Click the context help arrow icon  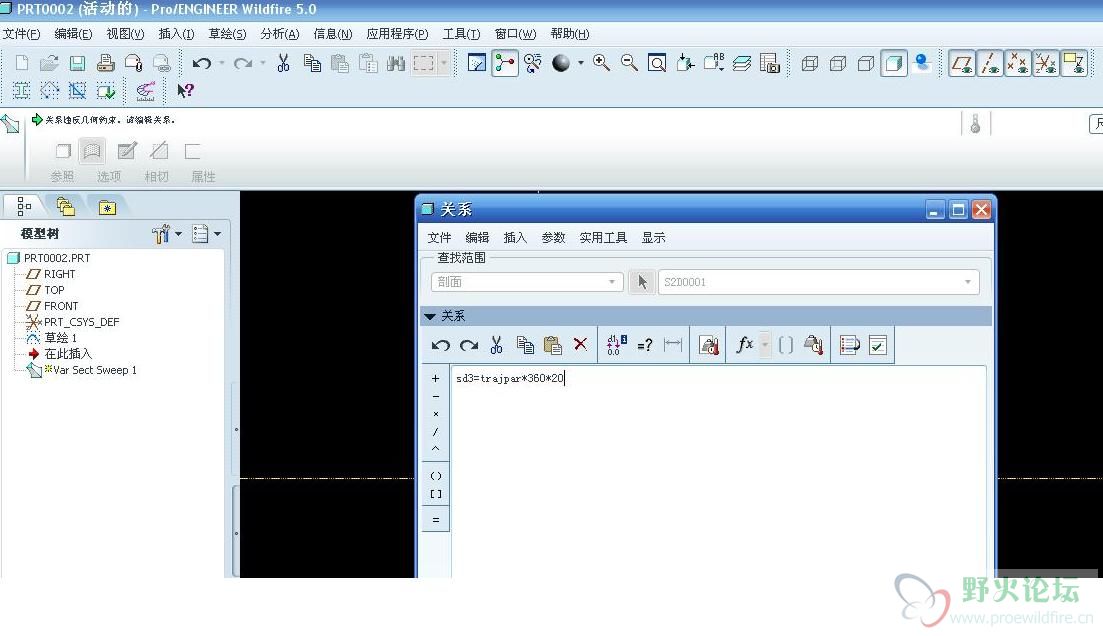tap(186, 90)
